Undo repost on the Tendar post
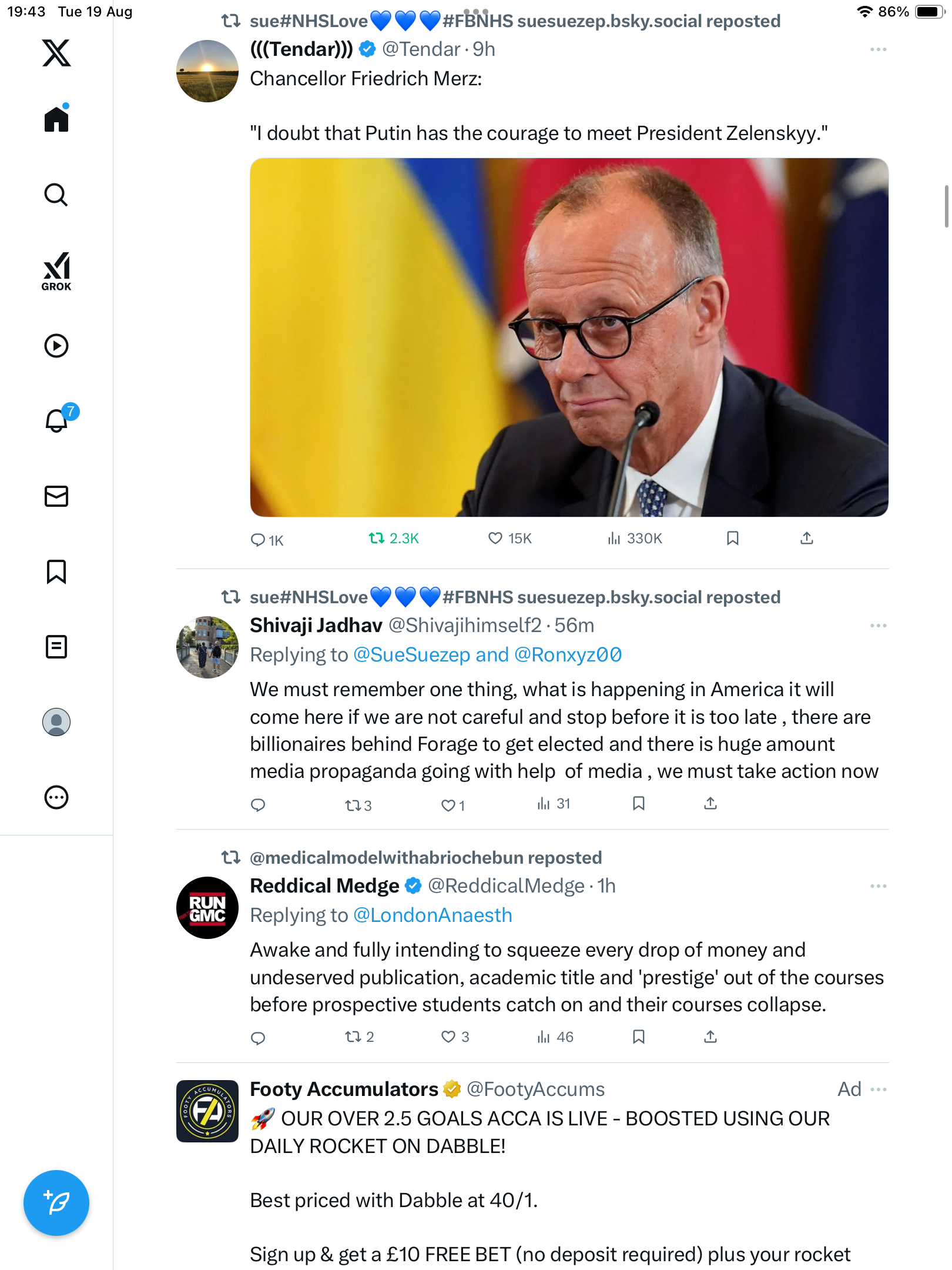Screen dimensions: 952x1270 click(377, 538)
